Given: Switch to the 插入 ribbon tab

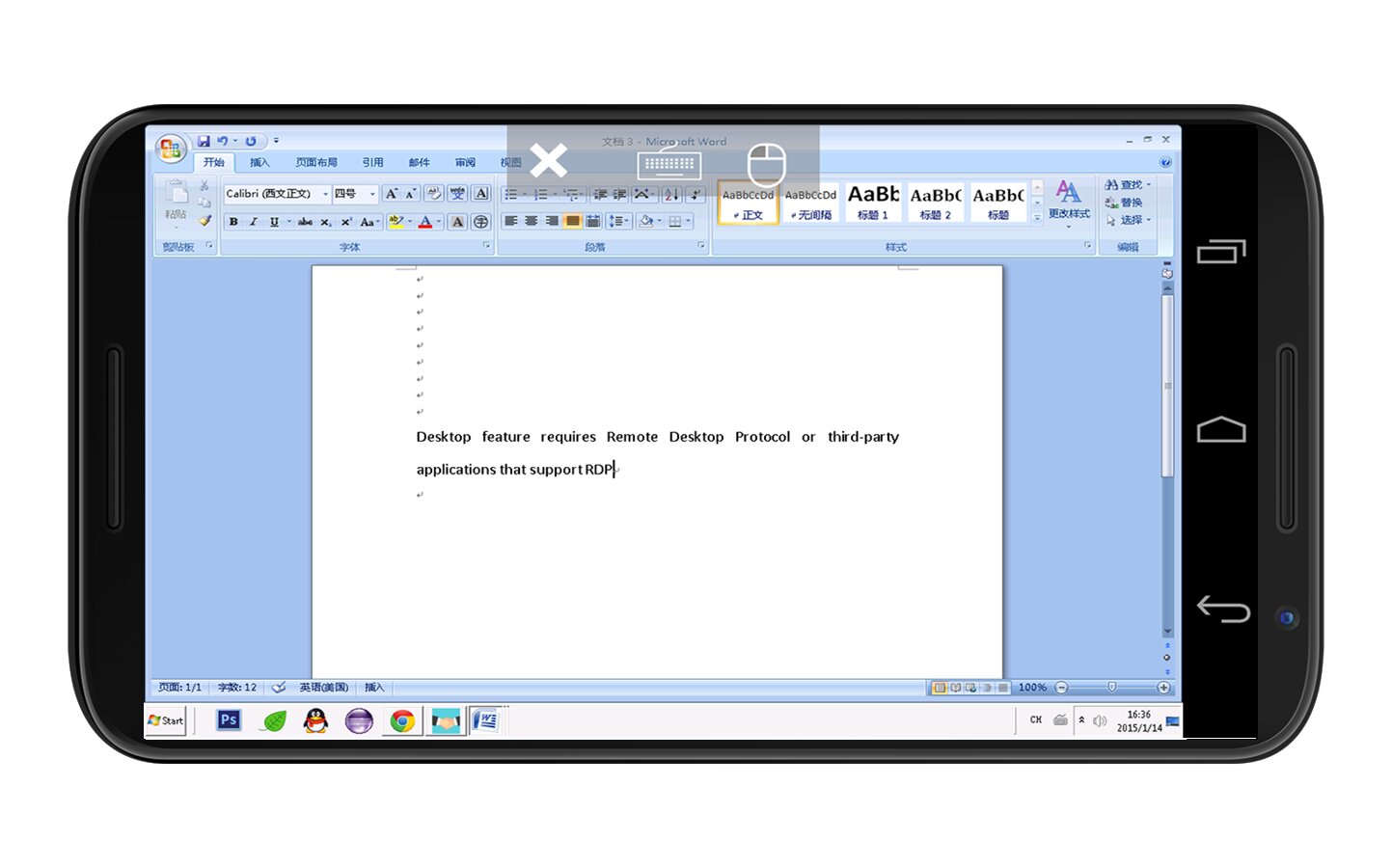Looking at the screenshot, I should click(259, 162).
